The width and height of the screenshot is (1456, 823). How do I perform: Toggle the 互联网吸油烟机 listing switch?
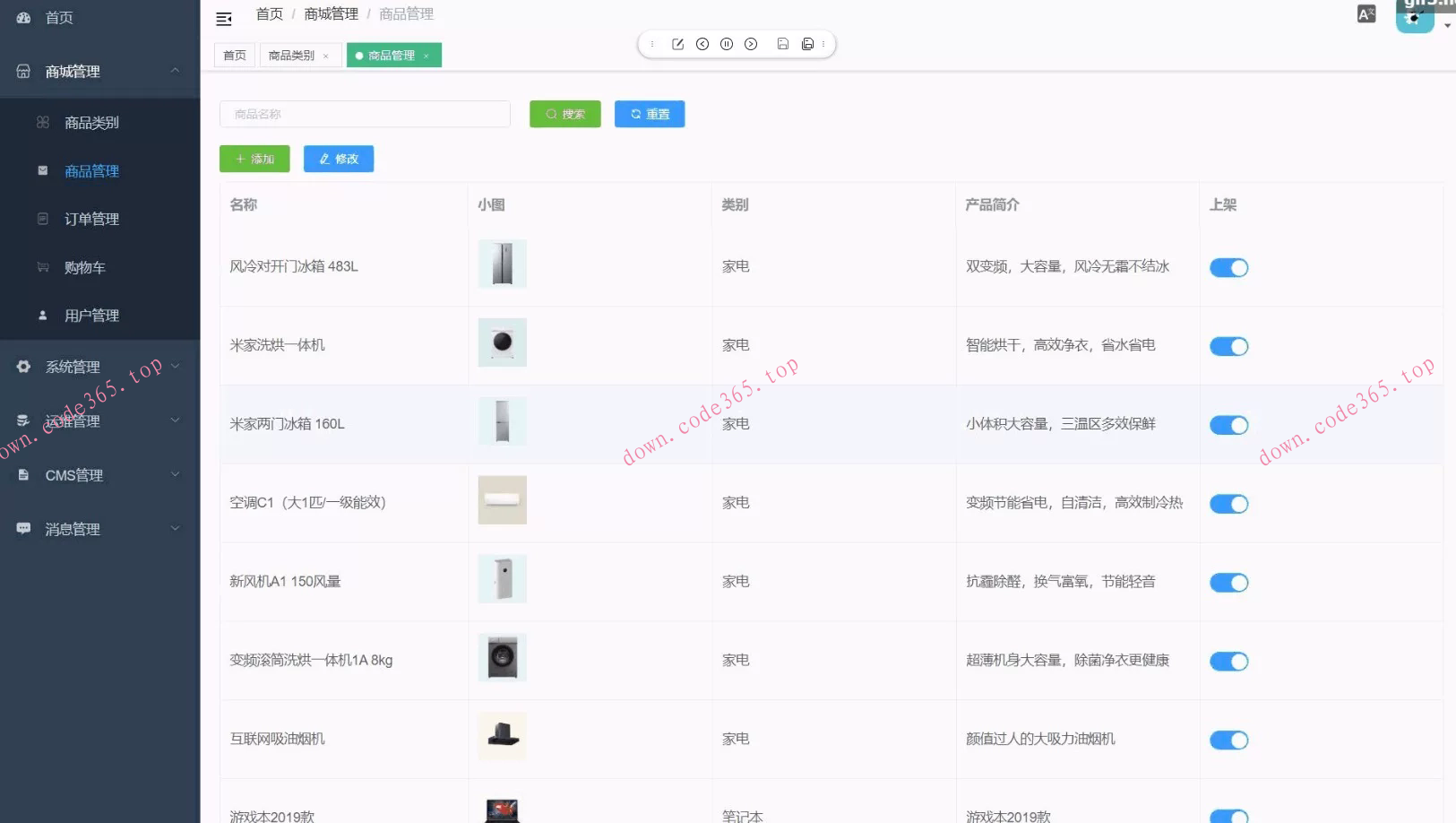(x=1228, y=740)
